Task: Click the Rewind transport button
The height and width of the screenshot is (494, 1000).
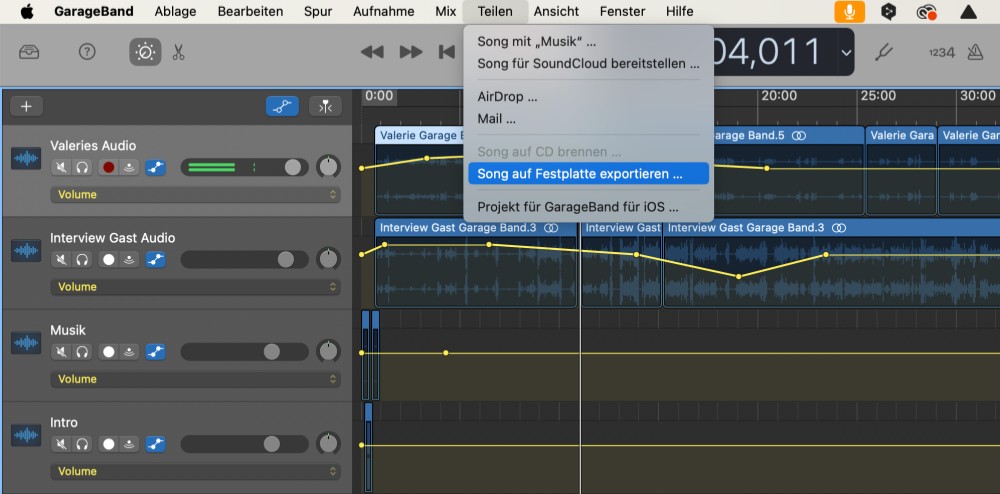Action: click(x=372, y=52)
